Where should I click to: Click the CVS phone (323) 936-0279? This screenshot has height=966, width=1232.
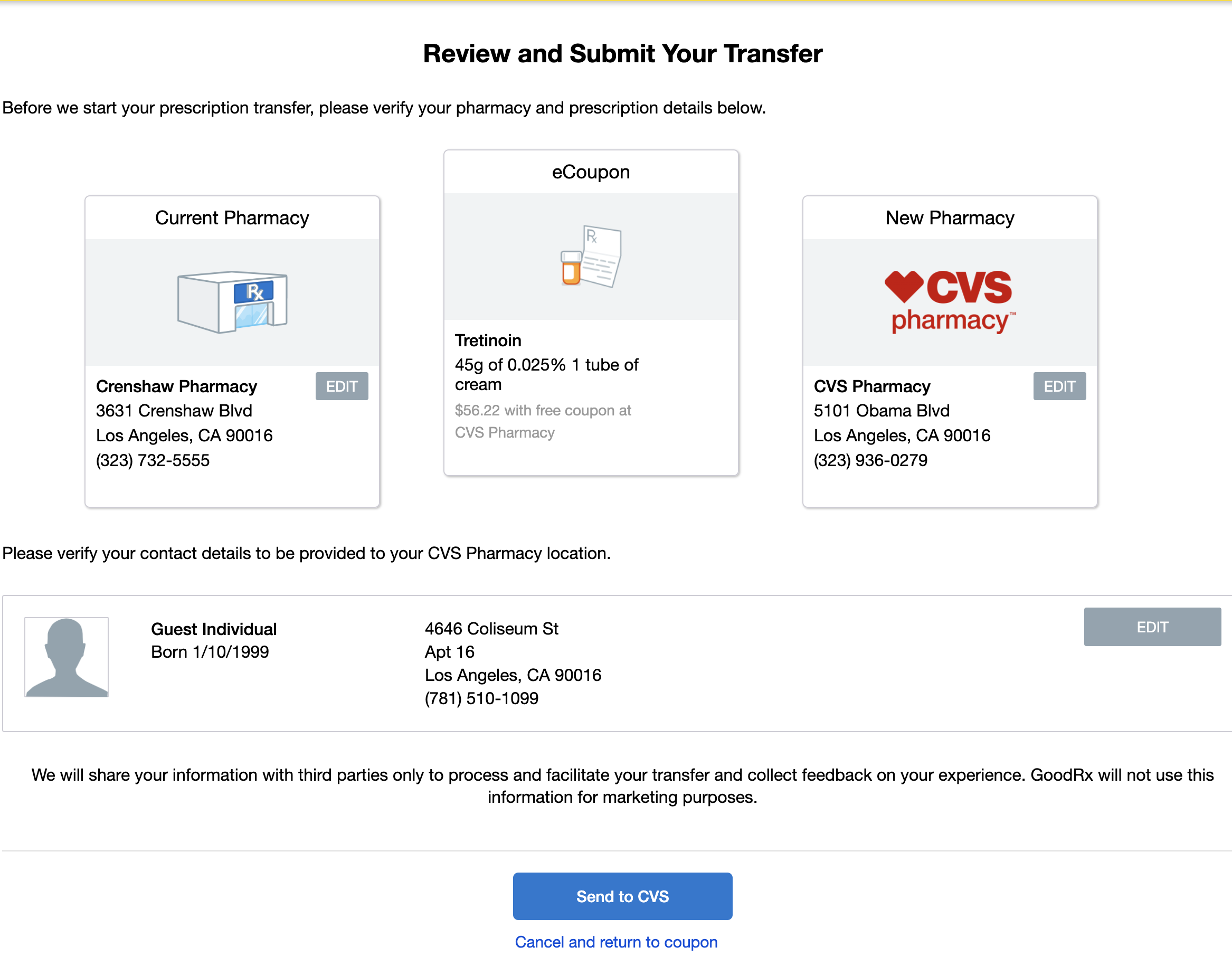coord(871,460)
